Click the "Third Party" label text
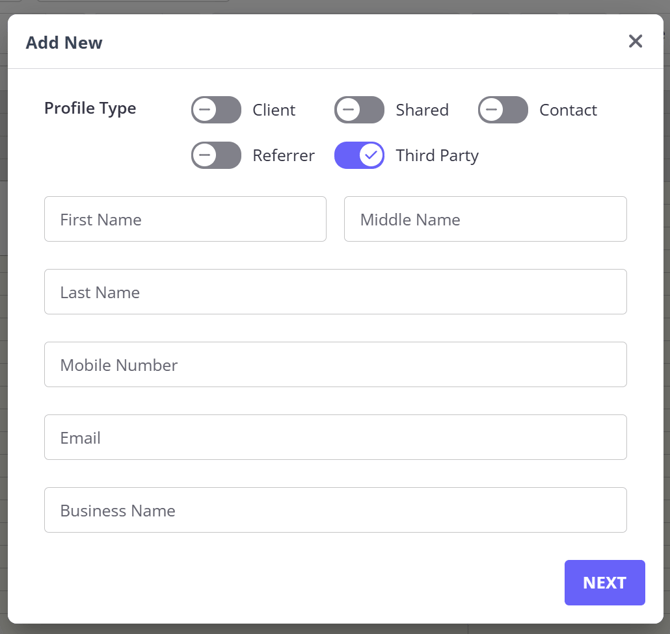670x634 pixels. (437, 155)
